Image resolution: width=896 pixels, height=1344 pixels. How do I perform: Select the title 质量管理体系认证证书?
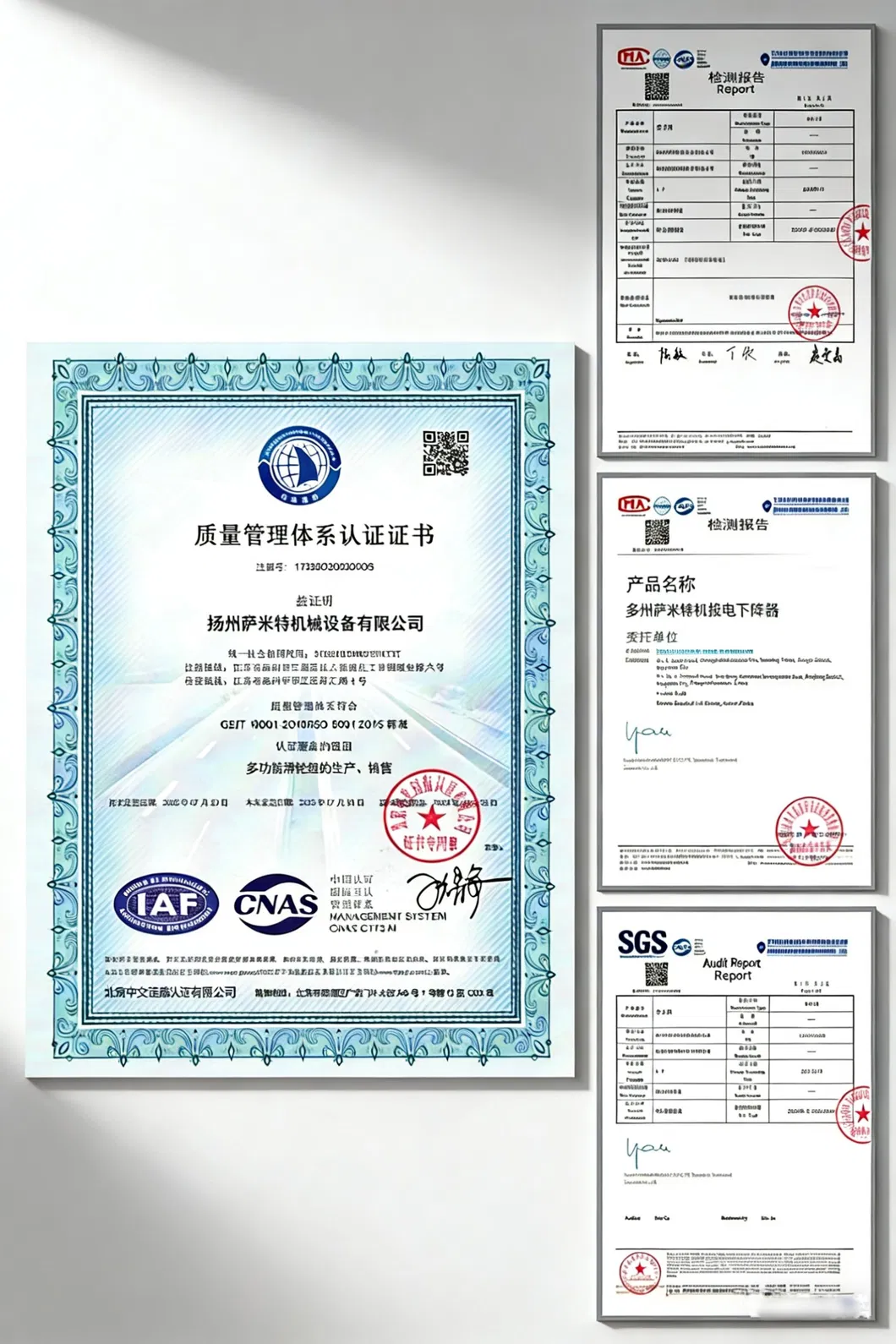click(314, 535)
